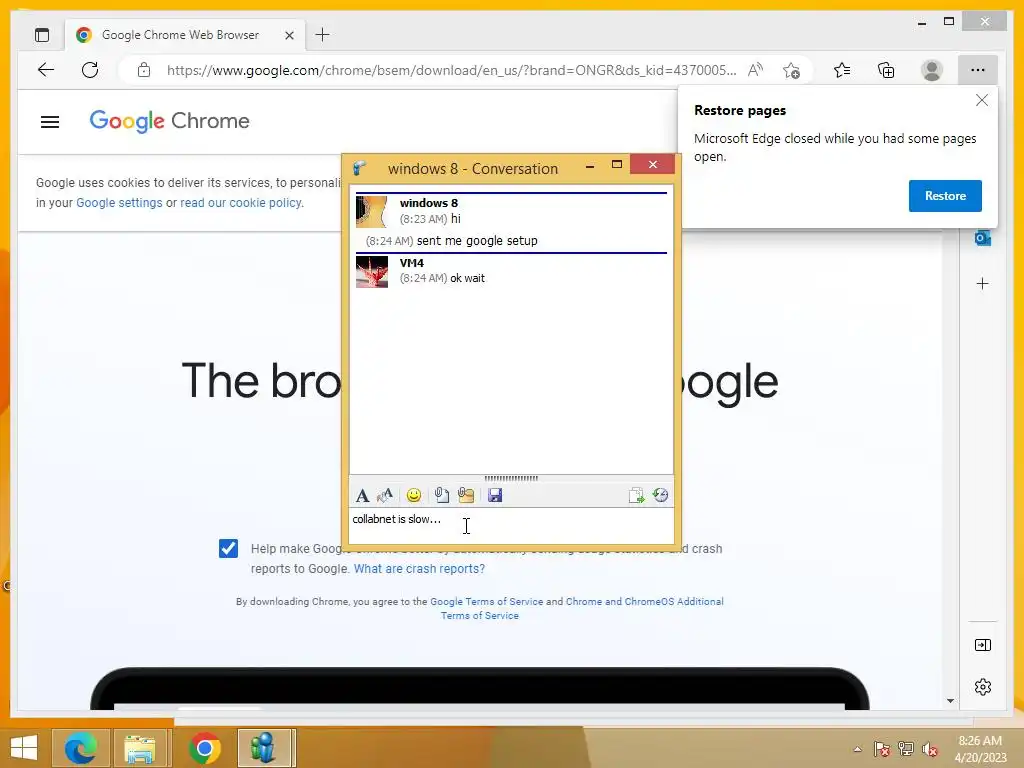Screen dimensions: 1024x768
Task: Open the smiley emoticon picker
Action: [413, 496]
